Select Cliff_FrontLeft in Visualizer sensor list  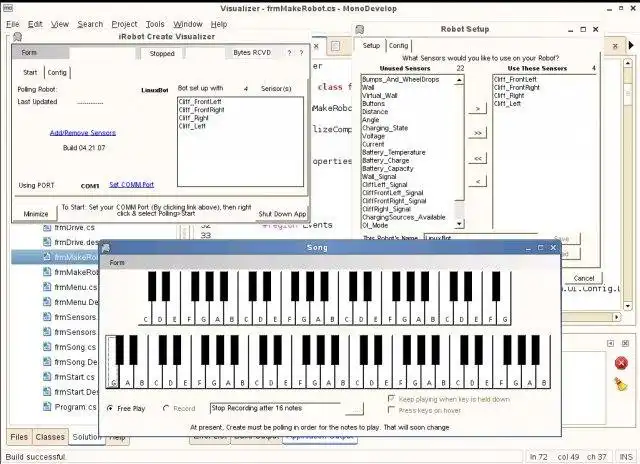tap(200, 102)
